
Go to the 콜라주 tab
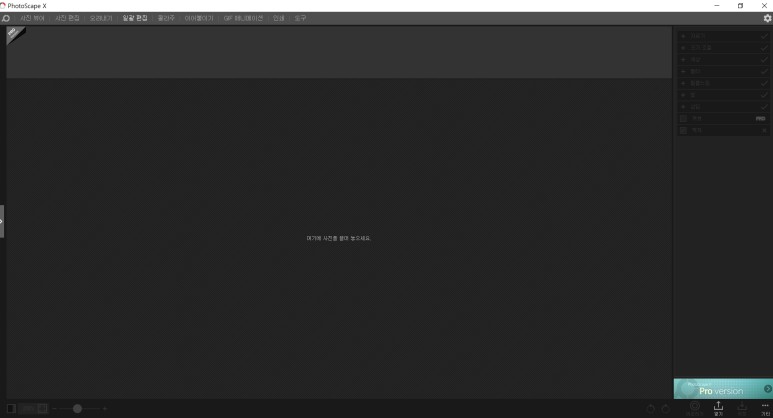(166, 18)
